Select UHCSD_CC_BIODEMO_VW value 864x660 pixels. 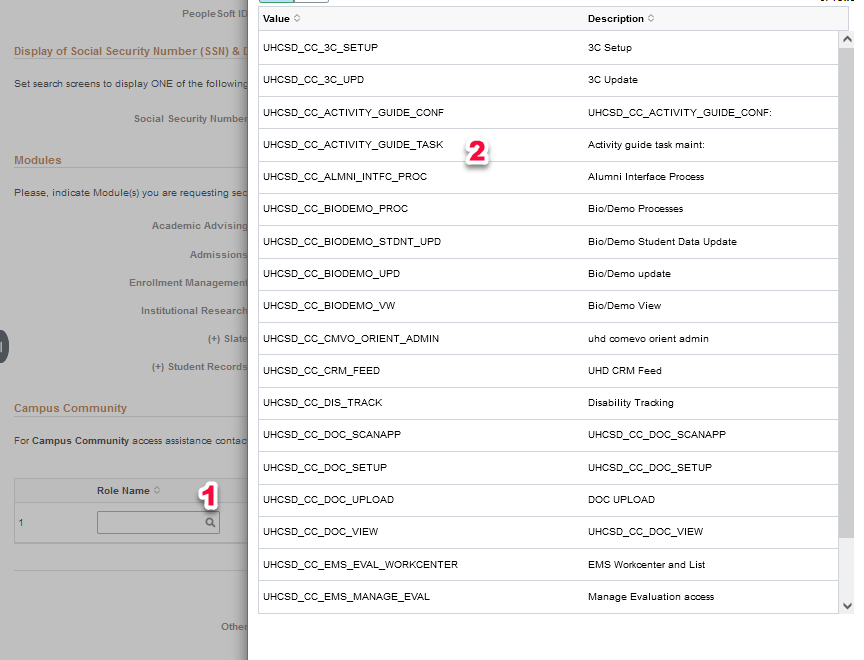point(328,305)
